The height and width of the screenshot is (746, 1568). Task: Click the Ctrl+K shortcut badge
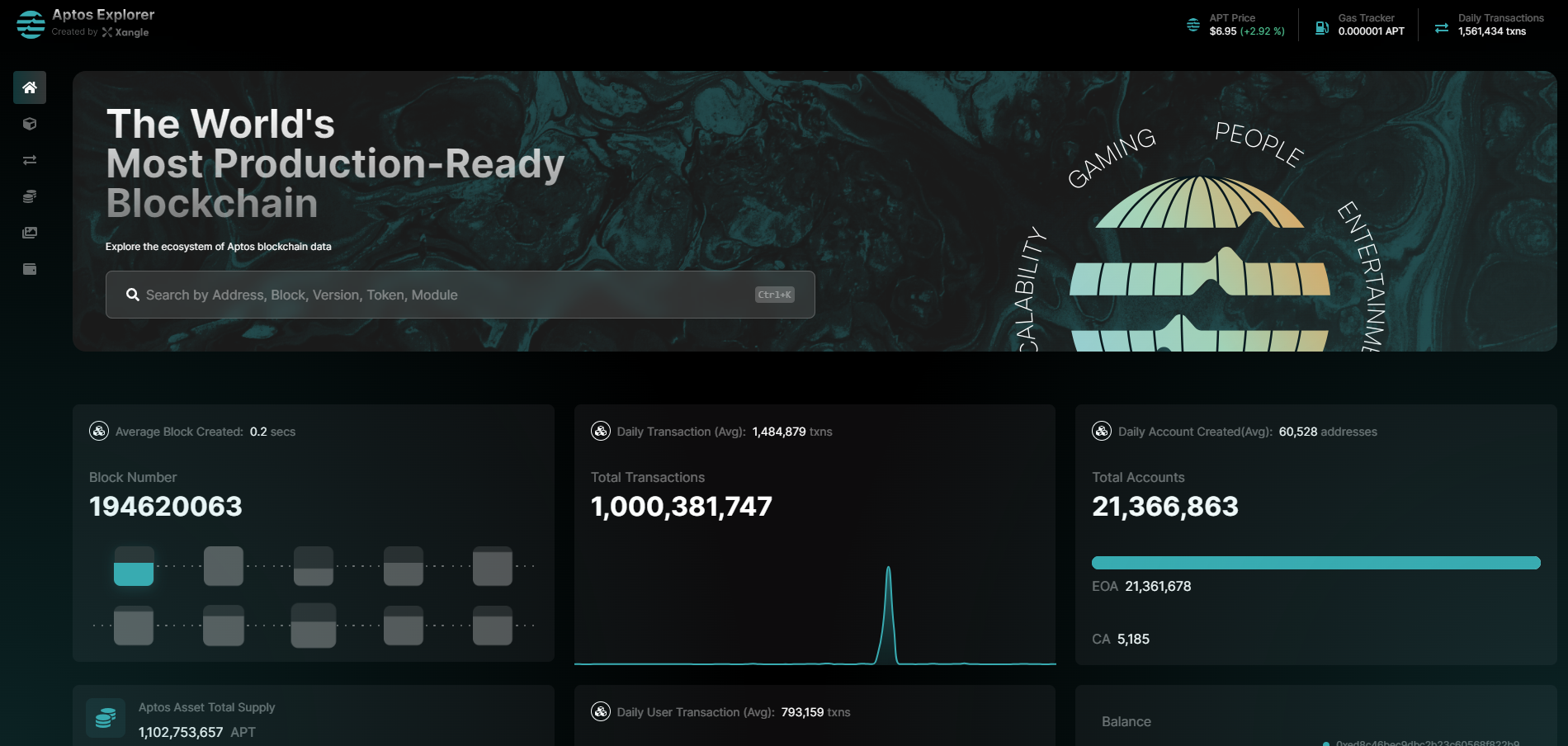[x=775, y=295]
